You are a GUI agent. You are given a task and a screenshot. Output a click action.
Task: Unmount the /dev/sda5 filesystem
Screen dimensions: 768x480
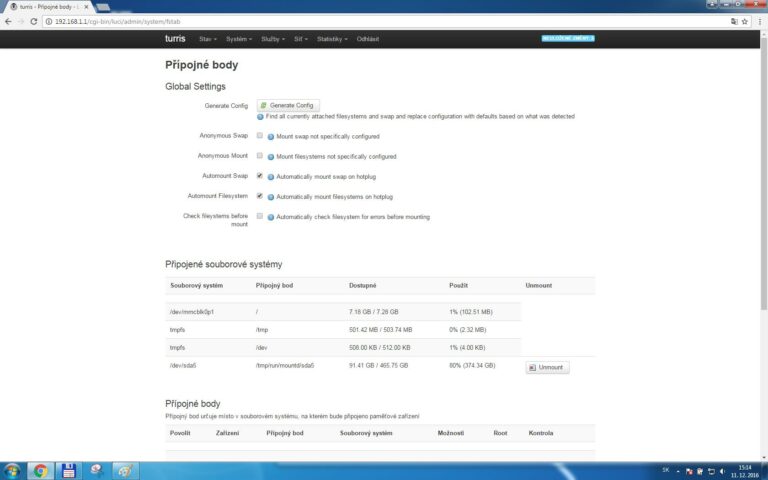pyautogui.click(x=547, y=367)
